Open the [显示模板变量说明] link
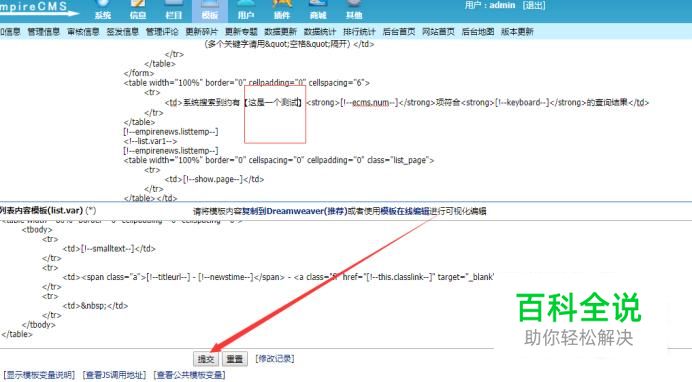 point(39,375)
